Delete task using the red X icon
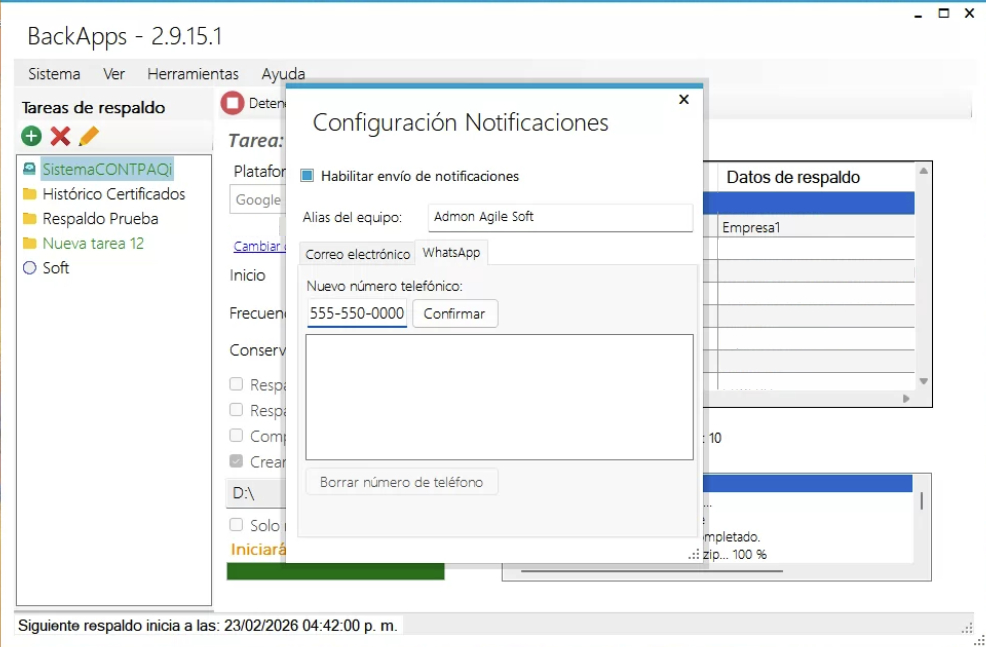The height and width of the screenshot is (647, 986). (x=60, y=136)
